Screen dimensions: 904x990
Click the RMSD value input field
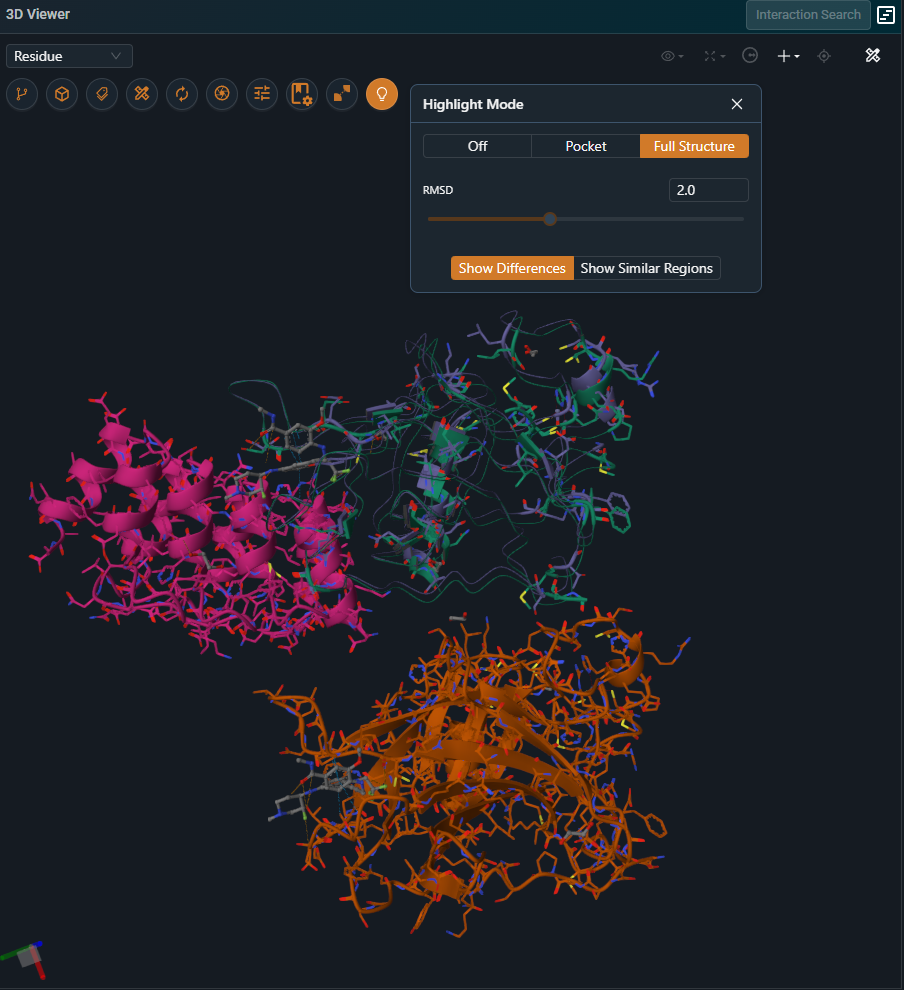(708, 190)
